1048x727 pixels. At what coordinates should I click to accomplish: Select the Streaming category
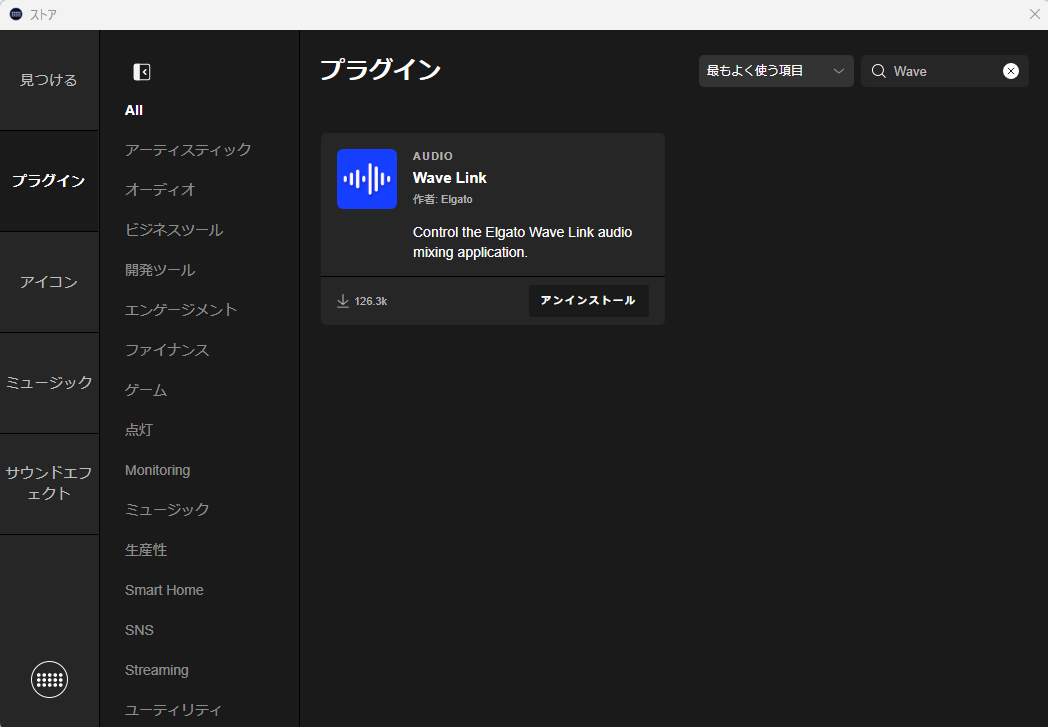click(x=156, y=670)
